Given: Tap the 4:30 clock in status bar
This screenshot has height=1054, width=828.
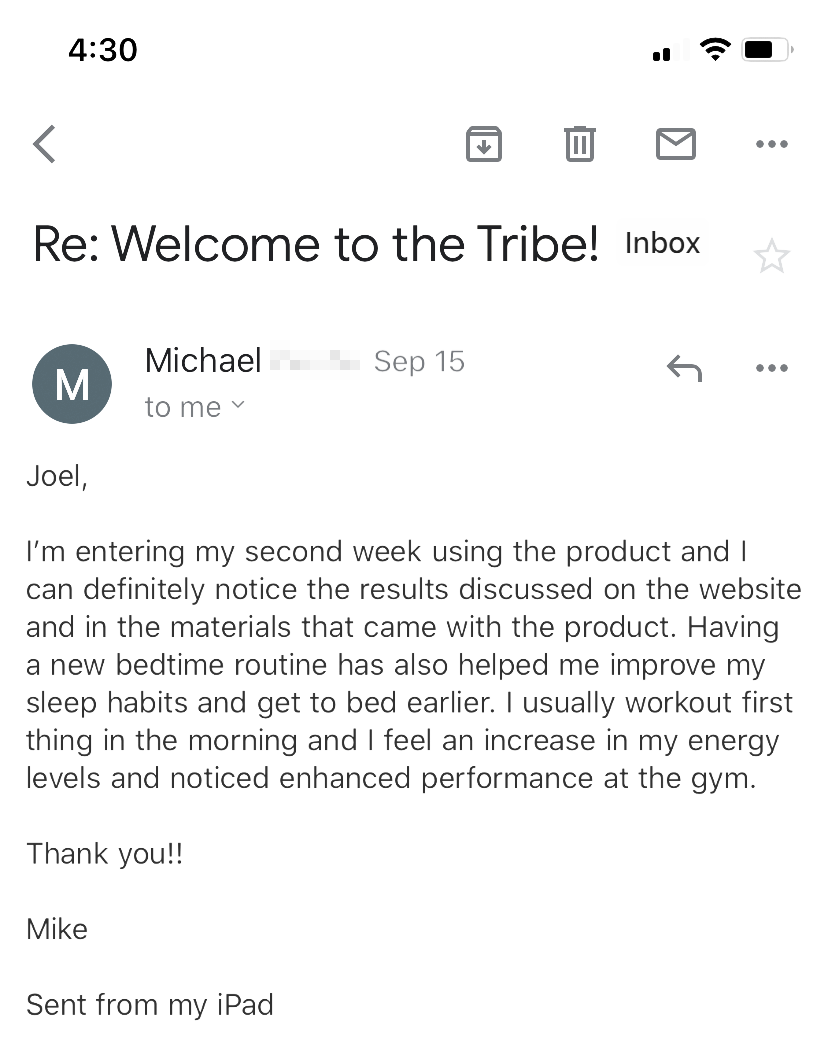Looking at the screenshot, I should pyautogui.click(x=103, y=50).
